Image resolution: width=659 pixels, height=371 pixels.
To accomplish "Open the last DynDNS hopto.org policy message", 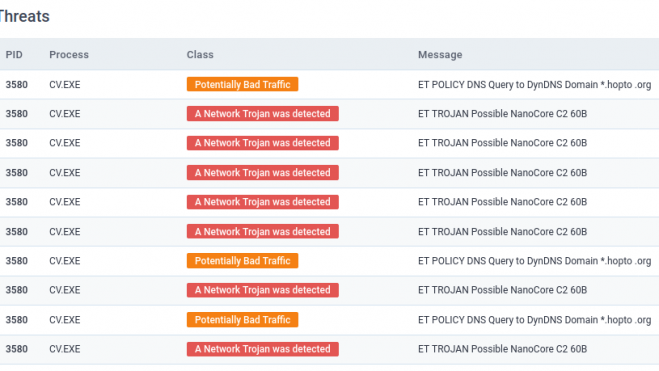I will point(534,320).
